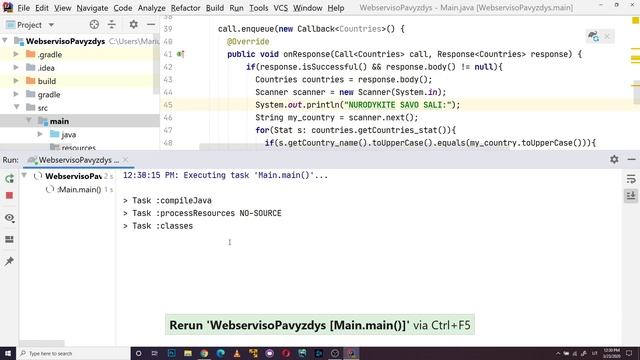This screenshot has width=640, height=360.
Task: Open the Window menu
Action: coord(307,8)
